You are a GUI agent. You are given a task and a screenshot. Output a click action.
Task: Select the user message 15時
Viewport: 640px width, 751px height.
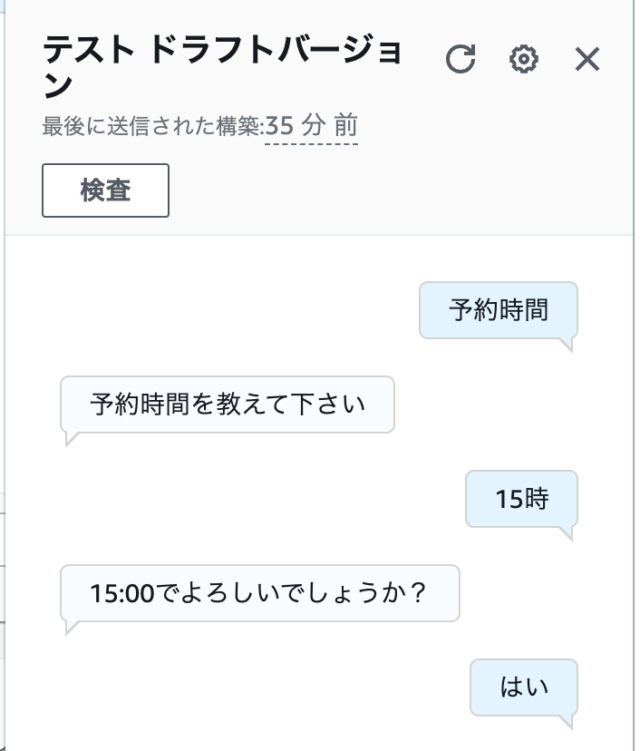coord(522,499)
